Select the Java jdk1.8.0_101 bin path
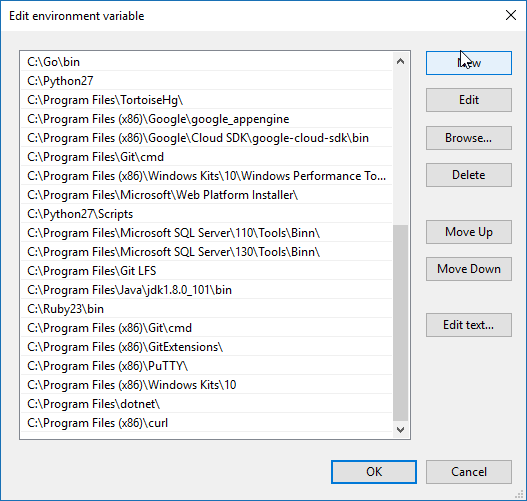This screenshot has height=501, width=527. (207, 290)
